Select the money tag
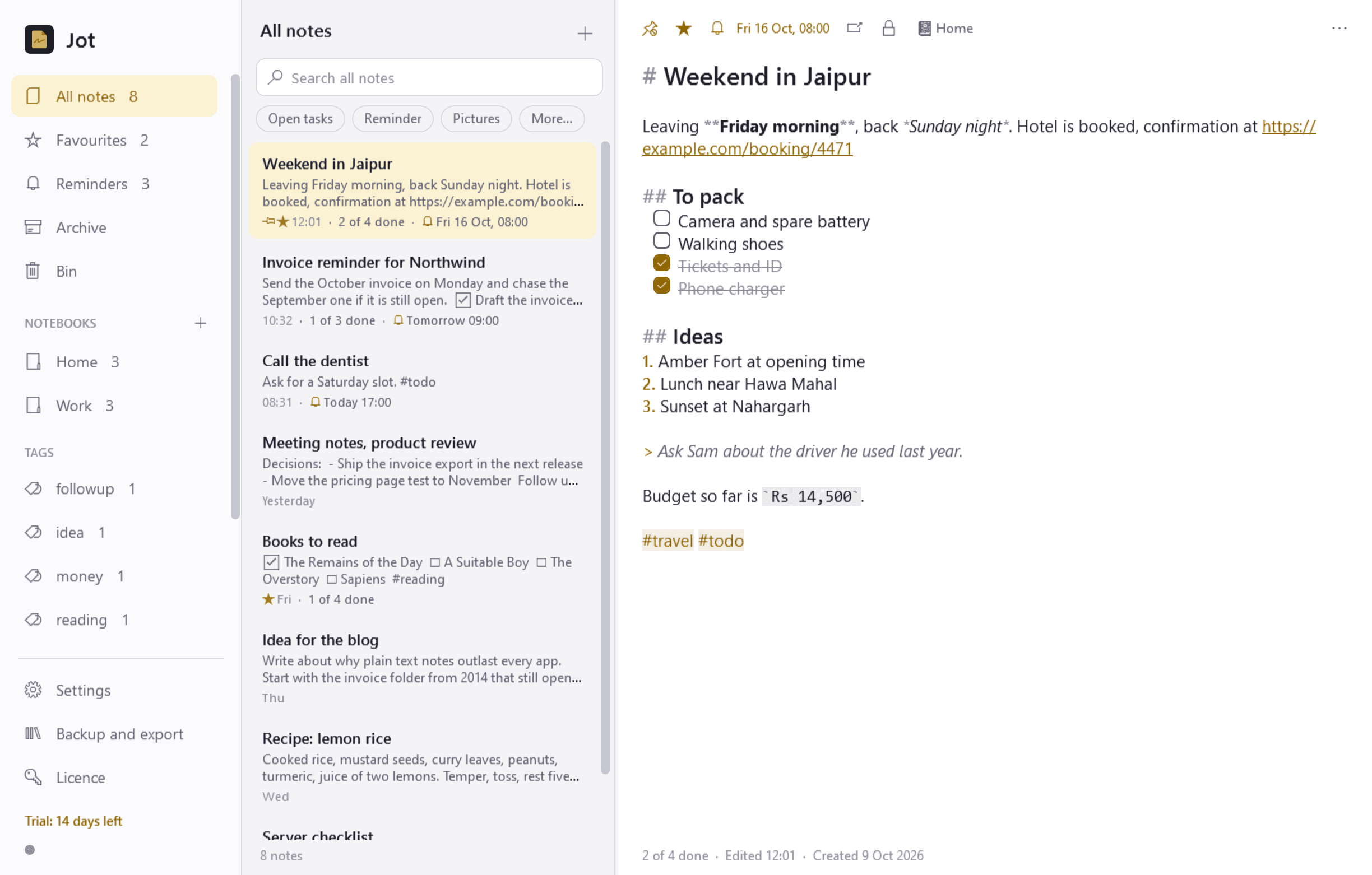Image resolution: width=1372 pixels, height=875 pixels. [114, 576]
